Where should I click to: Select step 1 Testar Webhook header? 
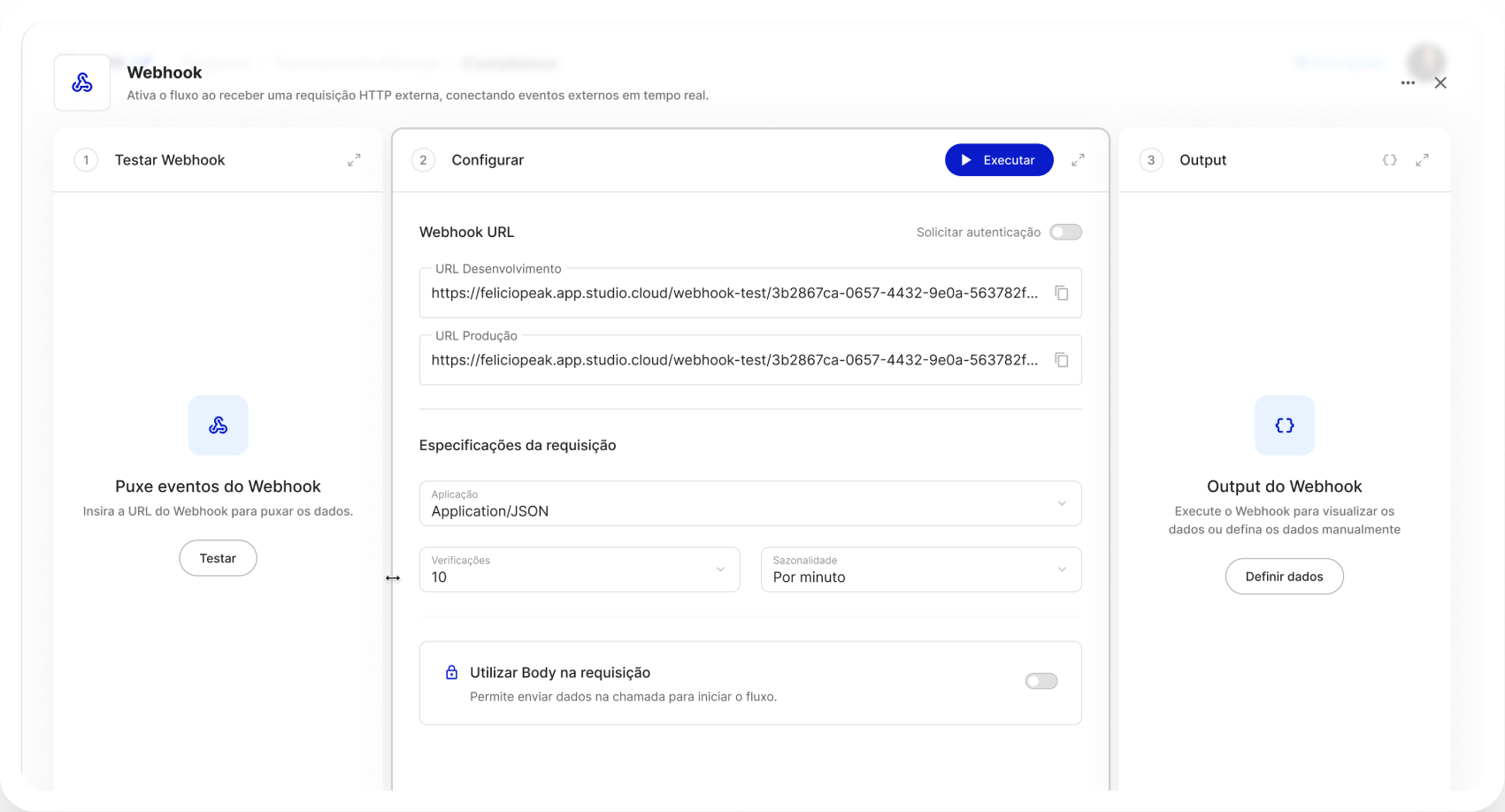(x=169, y=160)
